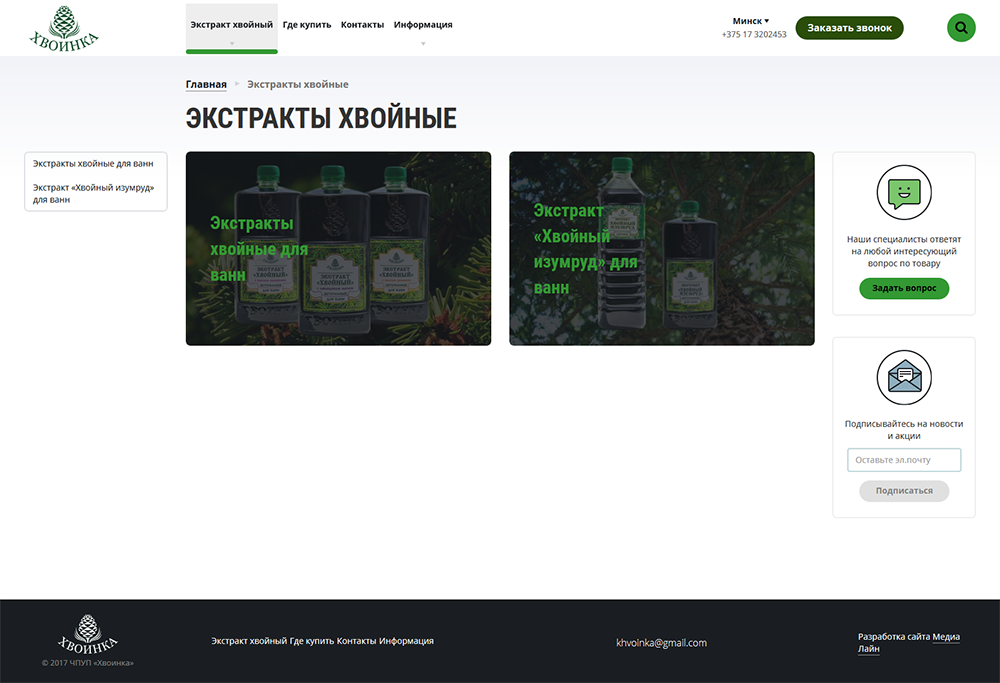1000x683 pixels.
Task: Click the Подписывайтесь на новости и акции text
Action: pos(904,430)
